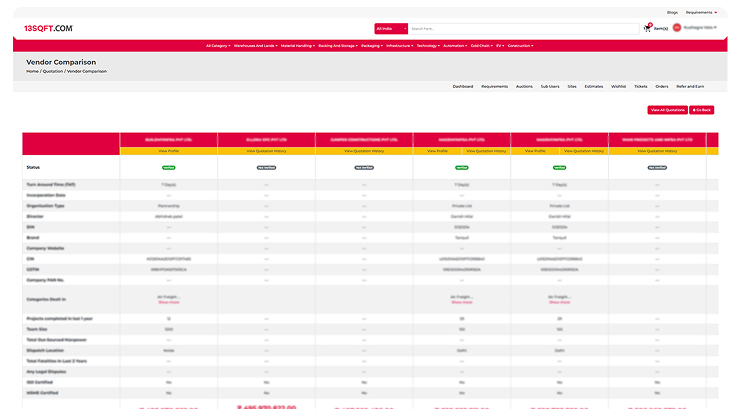Click the search here input field
The width and height of the screenshot is (740, 416).
click(523, 29)
